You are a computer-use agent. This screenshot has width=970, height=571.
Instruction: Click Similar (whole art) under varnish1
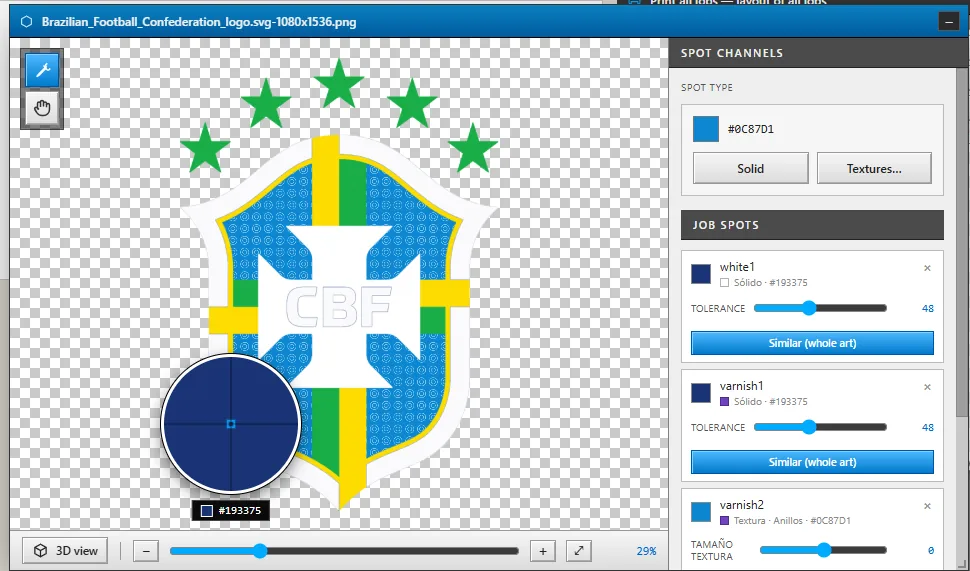point(812,462)
